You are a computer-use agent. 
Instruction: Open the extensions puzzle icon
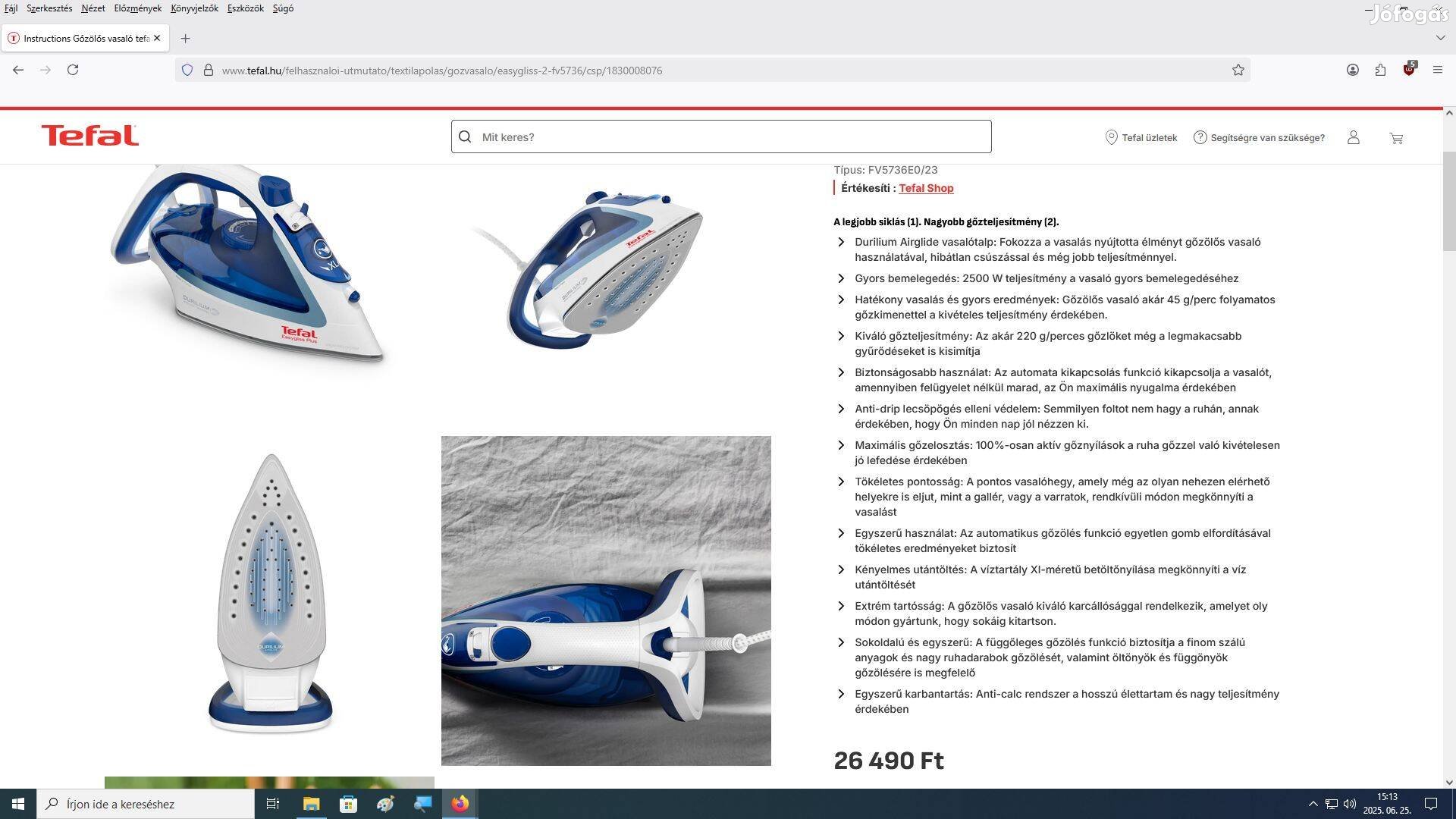1380,70
